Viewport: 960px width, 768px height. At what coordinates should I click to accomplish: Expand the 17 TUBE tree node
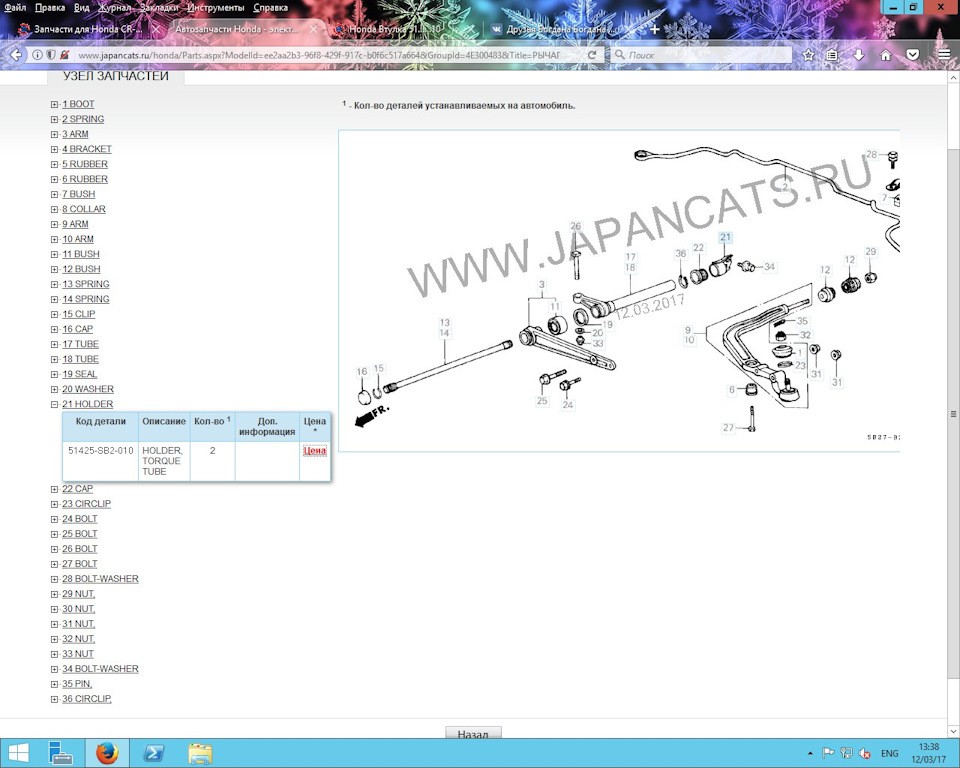tap(54, 345)
